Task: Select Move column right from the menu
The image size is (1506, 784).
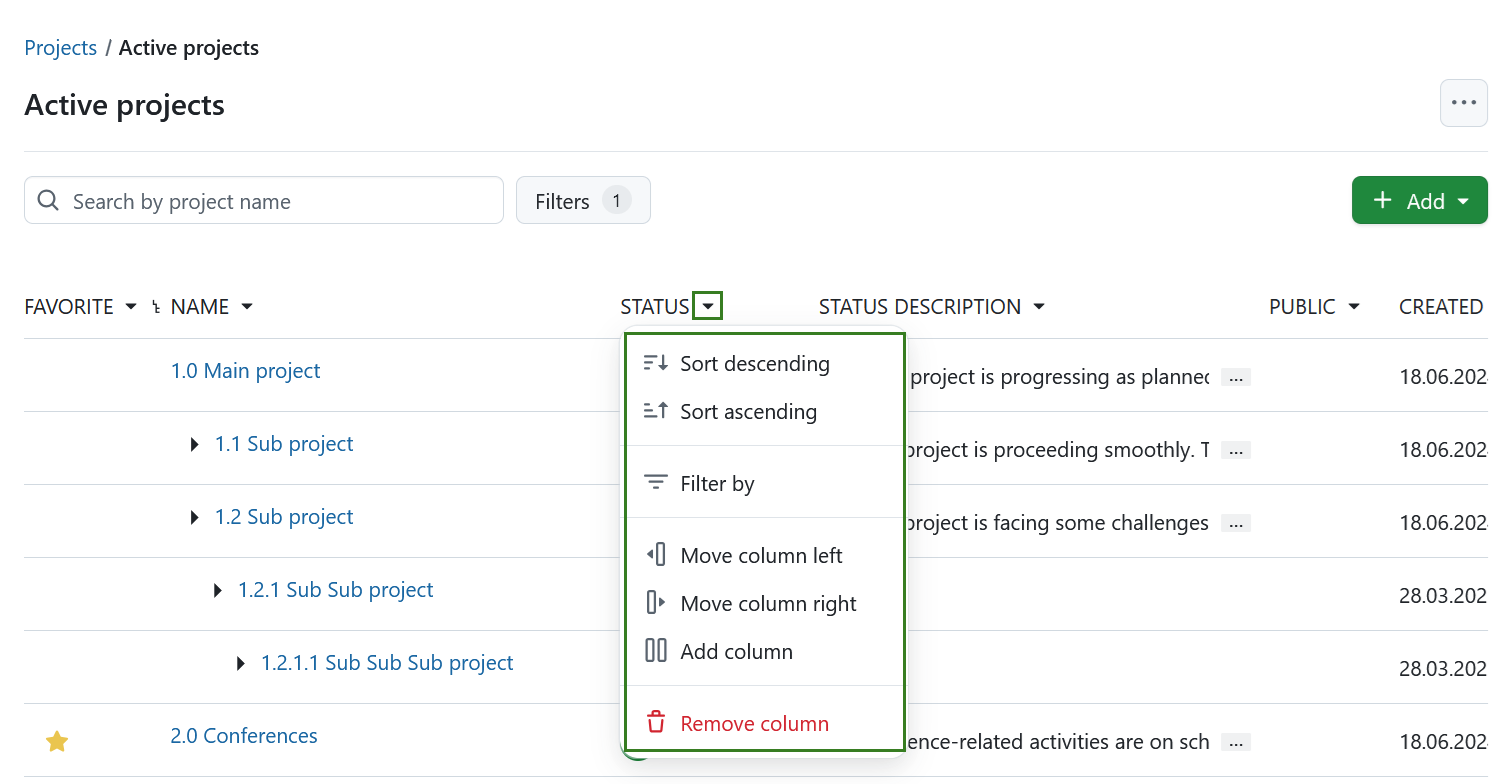Action: tap(768, 603)
